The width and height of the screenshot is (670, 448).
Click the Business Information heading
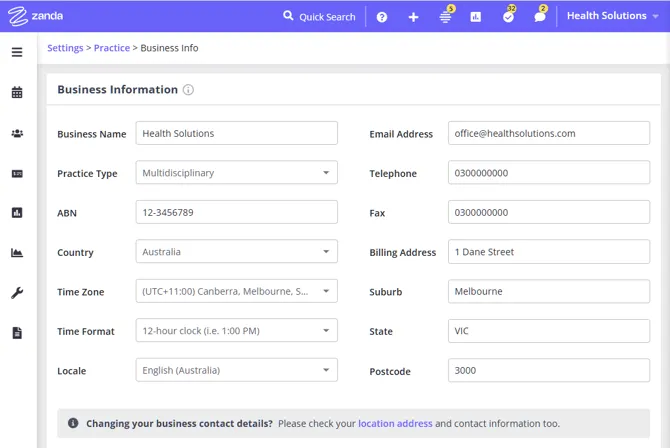(x=118, y=89)
